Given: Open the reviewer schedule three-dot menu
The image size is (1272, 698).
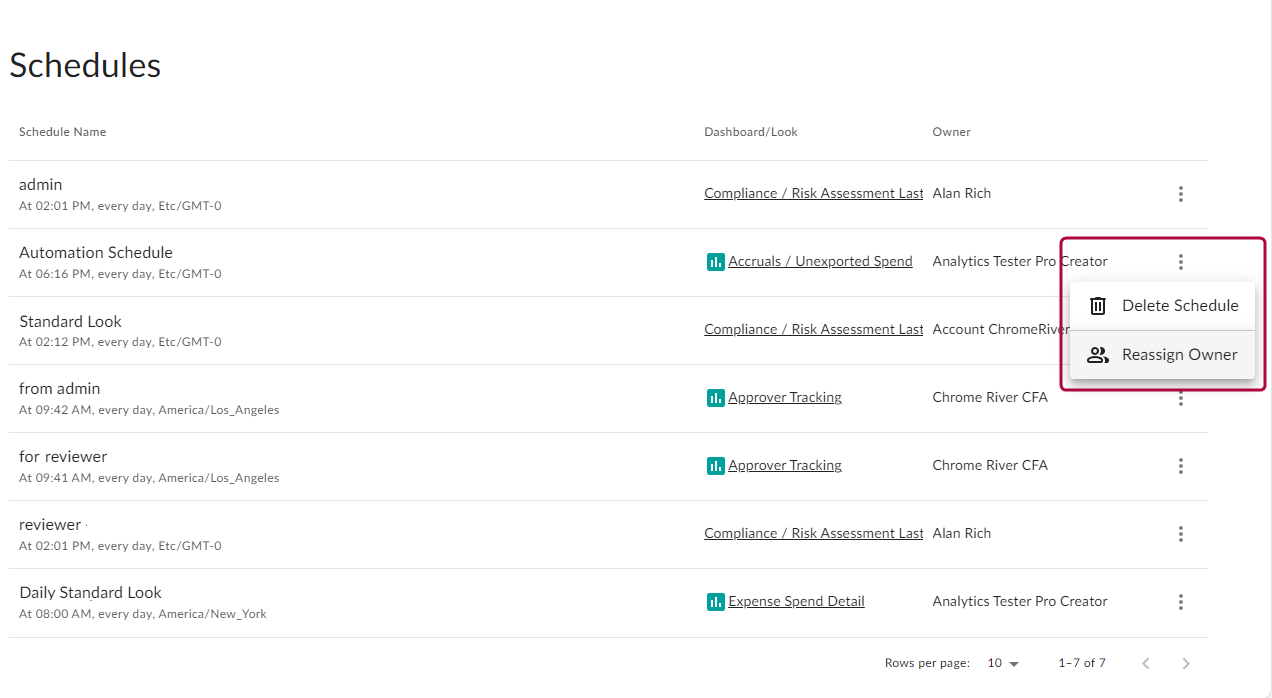Looking at the screenshot, I should [1181, 533].
